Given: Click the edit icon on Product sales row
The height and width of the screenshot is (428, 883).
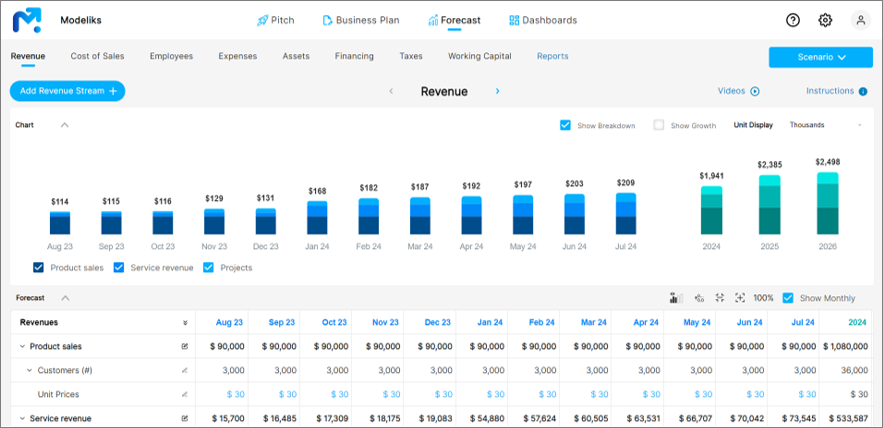Looking at the screenshot, I should 184,346.
